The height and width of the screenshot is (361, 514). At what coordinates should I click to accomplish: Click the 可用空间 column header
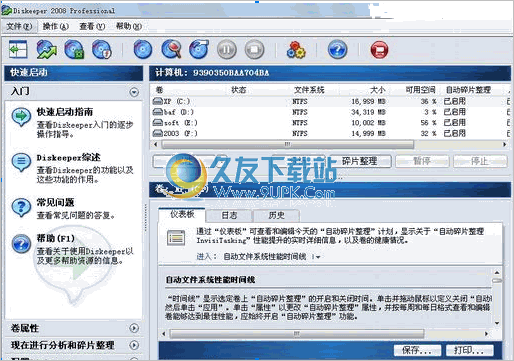(420, 90)
